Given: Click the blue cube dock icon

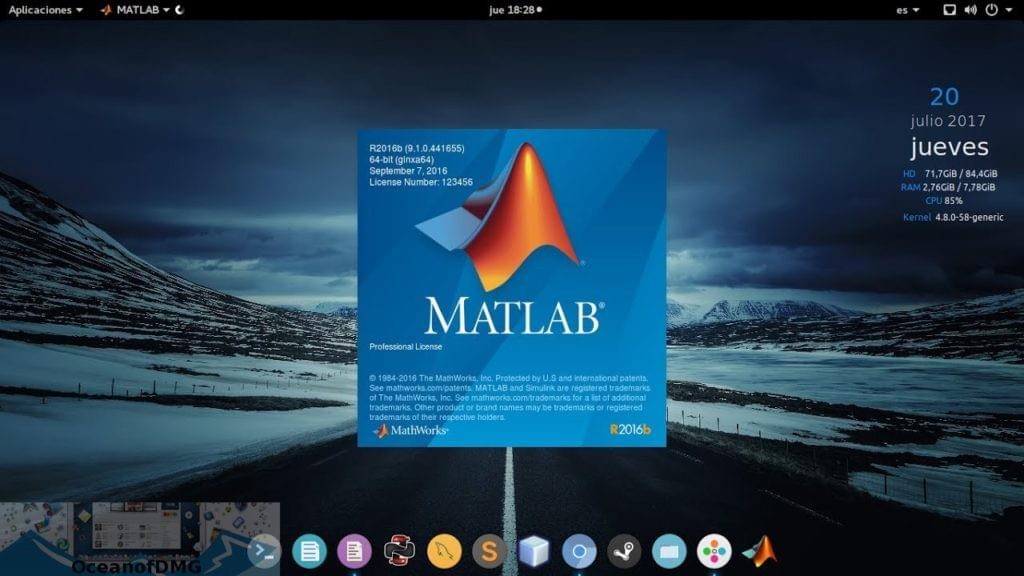Looking at the screenshot, I should [x=533, y=549].
